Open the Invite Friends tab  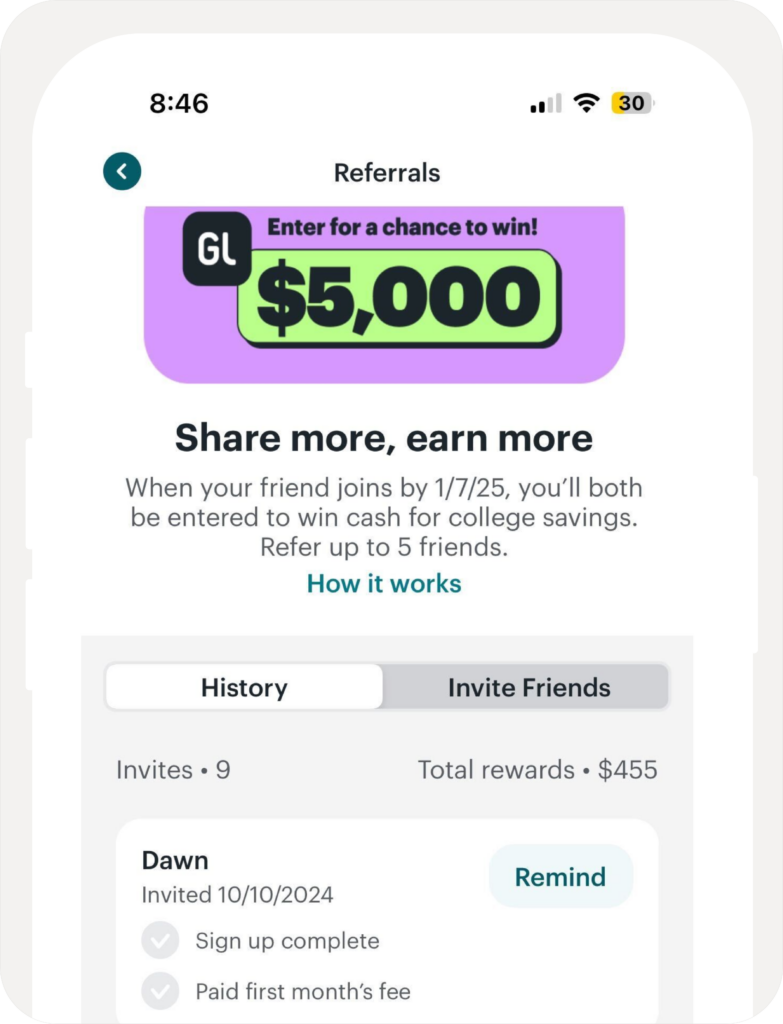pyautogui.click(x=528, y=688)
